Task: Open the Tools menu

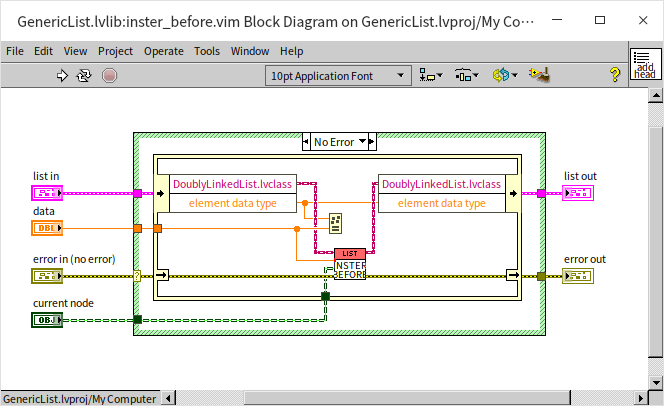Action: (207, 51)
